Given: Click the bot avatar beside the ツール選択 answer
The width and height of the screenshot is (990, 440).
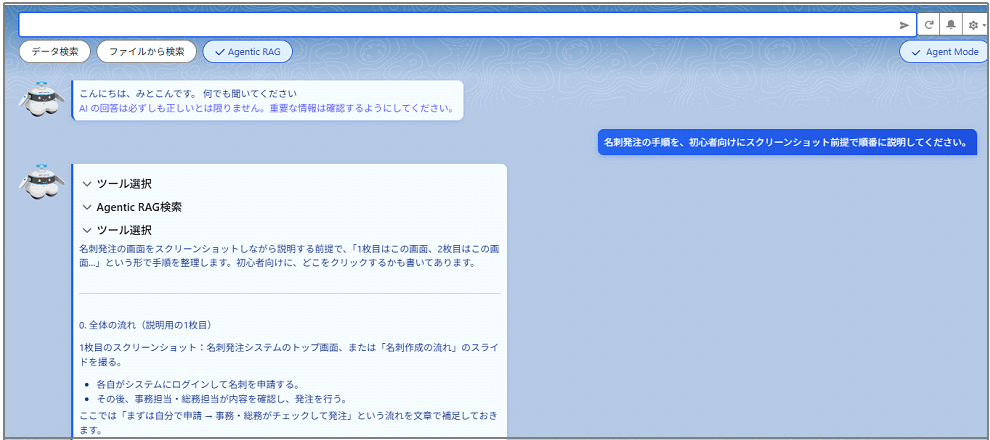Looking at the screenshot, I should tap(42, 182).
